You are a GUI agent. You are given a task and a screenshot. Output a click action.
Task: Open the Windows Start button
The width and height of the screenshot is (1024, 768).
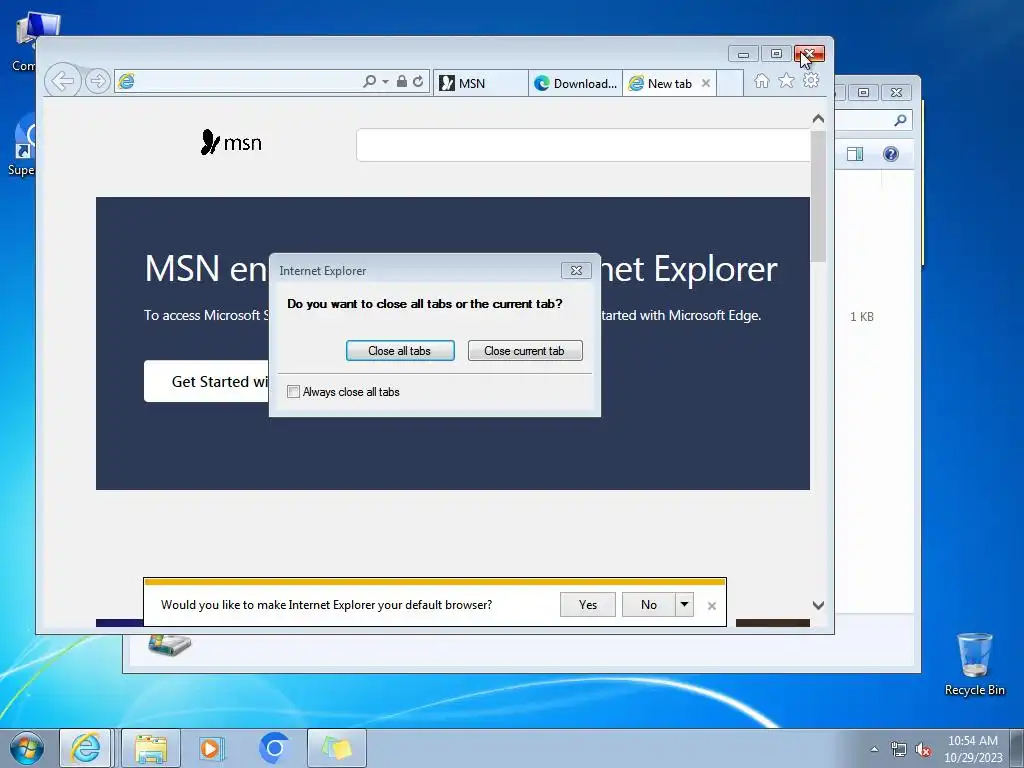27,748
